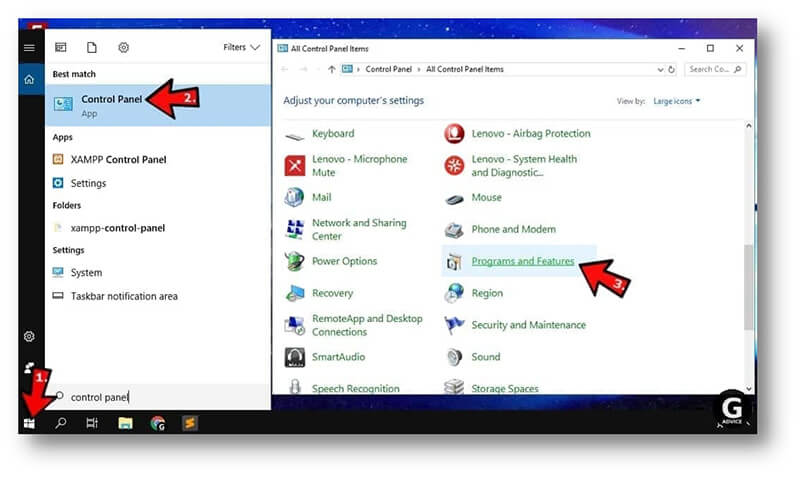
Task: Open the Programs and Features icon
Action: point(454,262)
